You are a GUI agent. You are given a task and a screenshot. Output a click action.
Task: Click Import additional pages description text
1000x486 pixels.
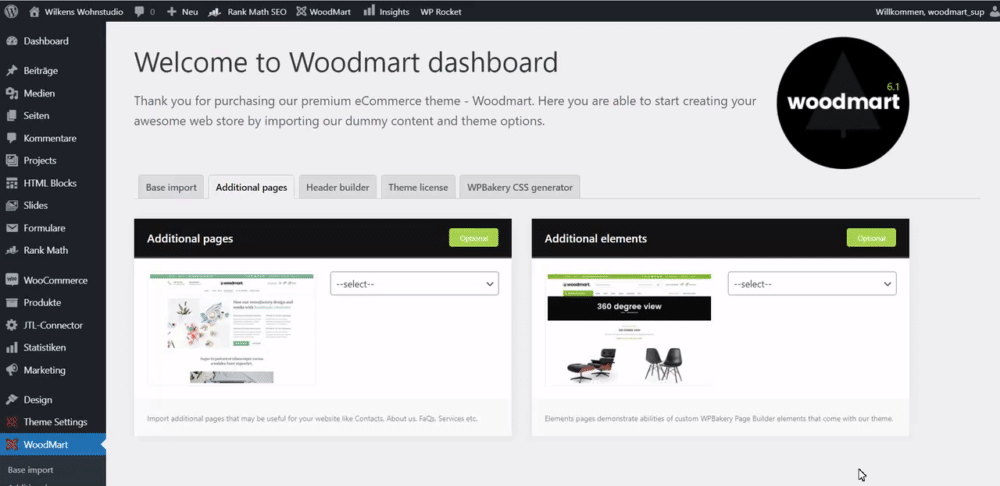pos(312,419)
